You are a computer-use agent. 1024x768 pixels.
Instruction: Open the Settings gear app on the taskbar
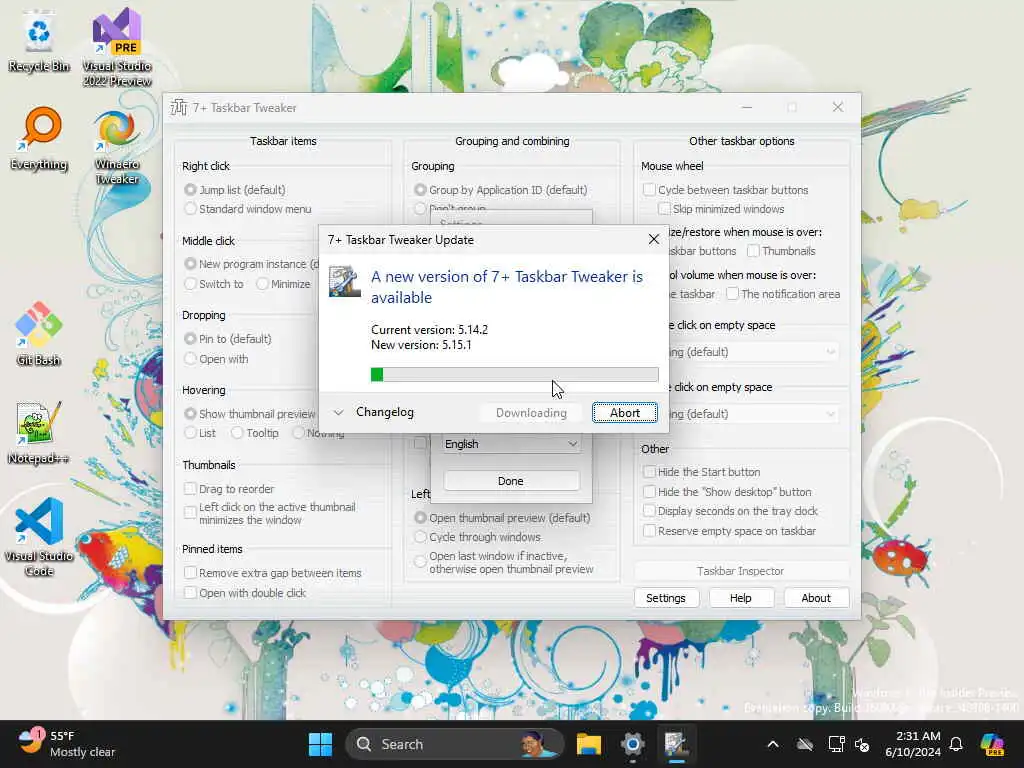click(632, 744)
